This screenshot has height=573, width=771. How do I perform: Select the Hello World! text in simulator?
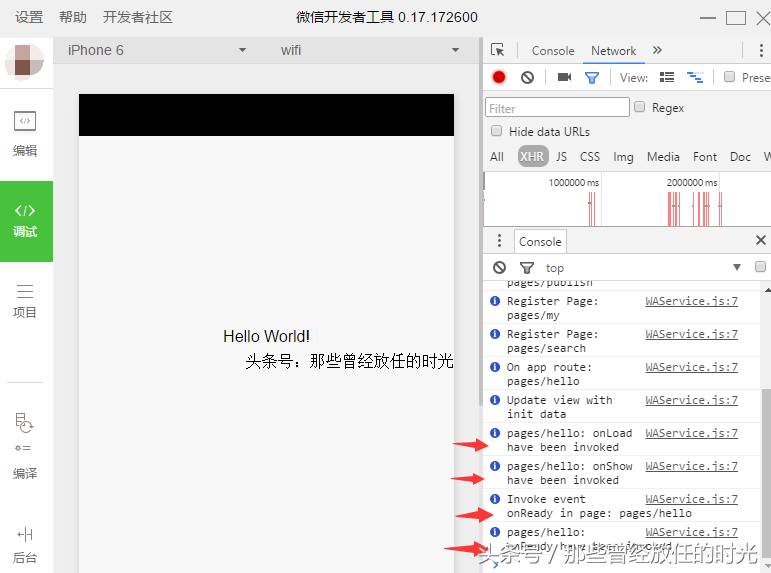[267, 336]
